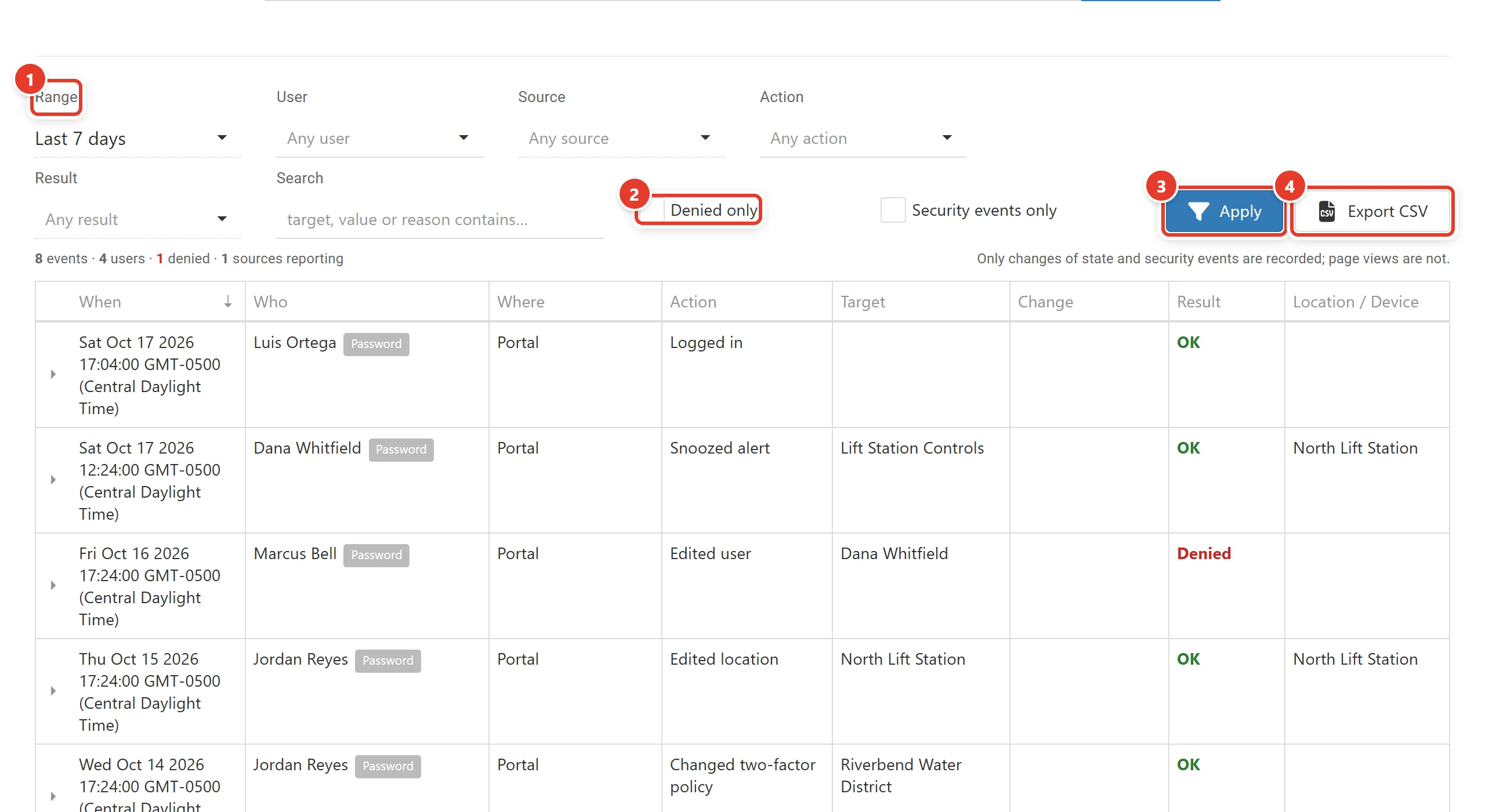Click the OK result in Luis Ortega's row
The height and width of the screenshot is (812, 1485).
pos(1188,342)
